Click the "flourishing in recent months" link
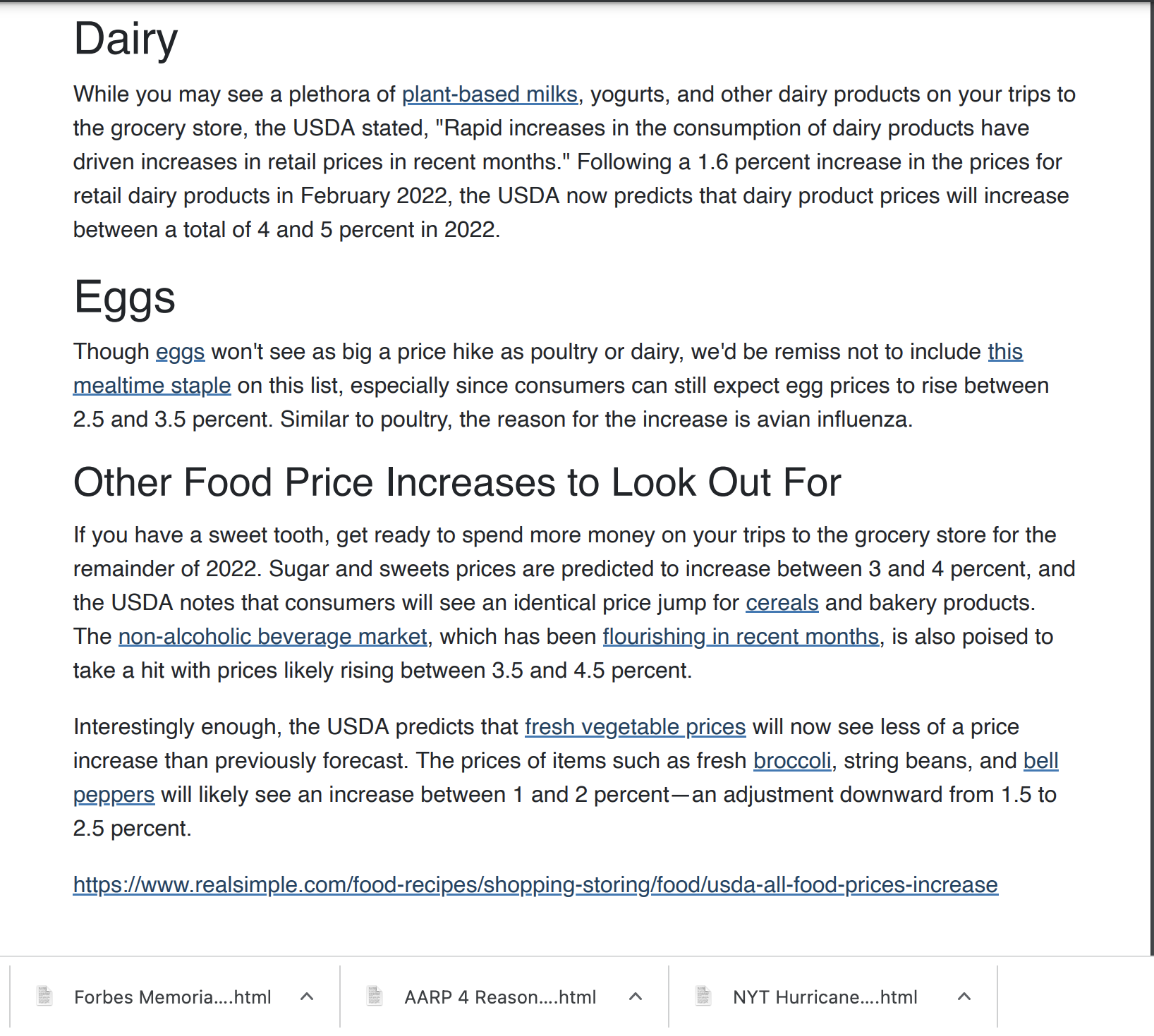 point(741,636)
